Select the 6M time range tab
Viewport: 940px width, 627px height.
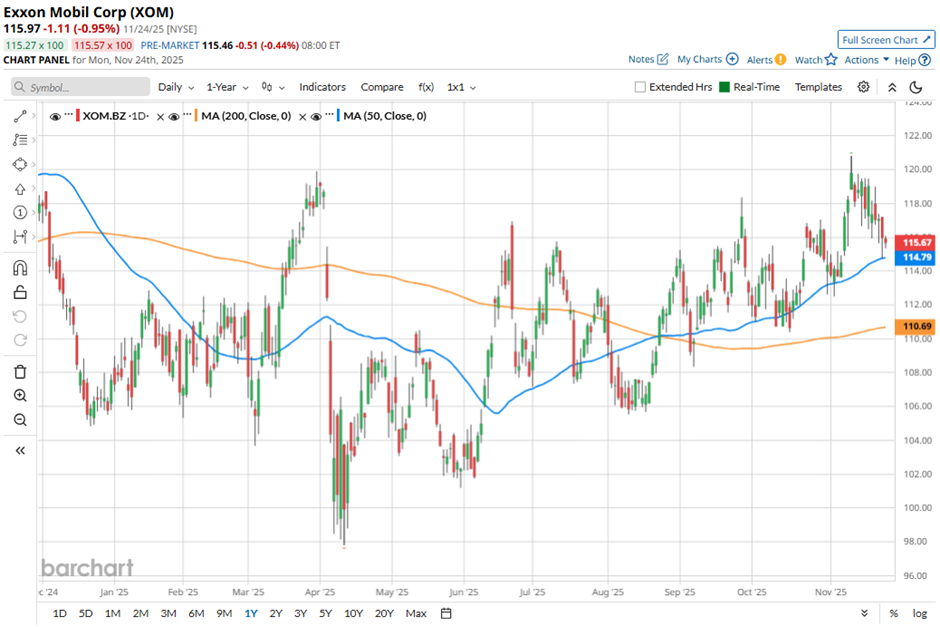click(x=196, y=613)
